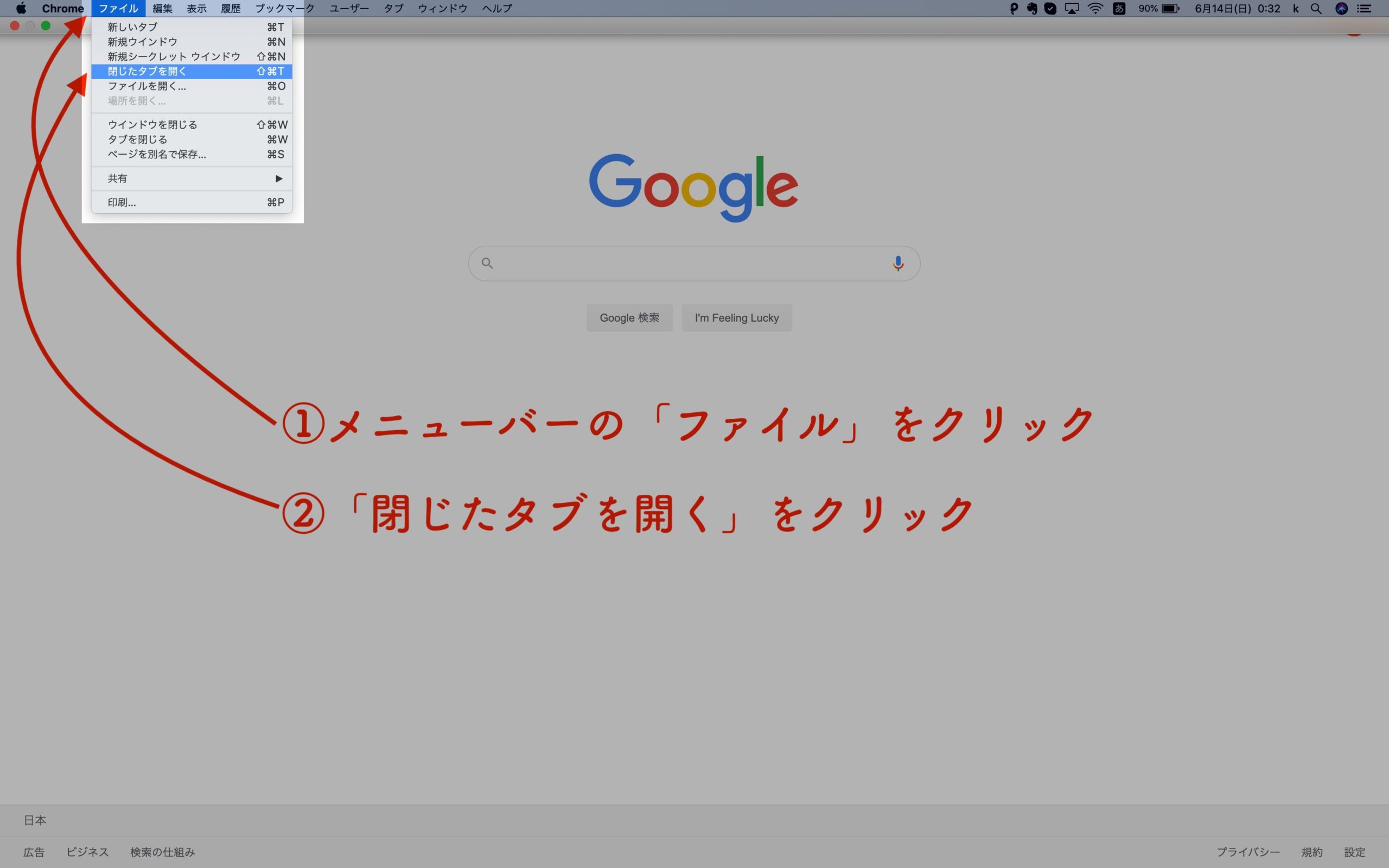Click the Chrome app menu
Viewport: 1389px width, 868px height.
[x=62, y=8]
